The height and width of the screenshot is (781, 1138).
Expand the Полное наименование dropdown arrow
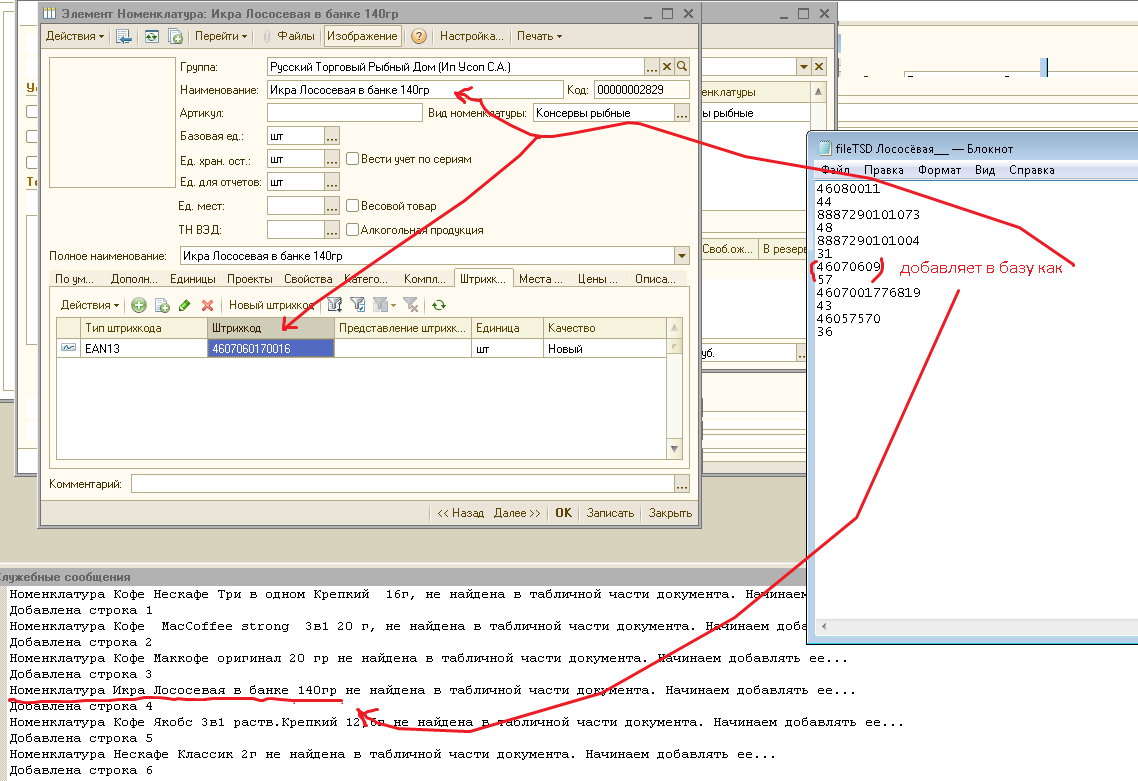(682, 256)
